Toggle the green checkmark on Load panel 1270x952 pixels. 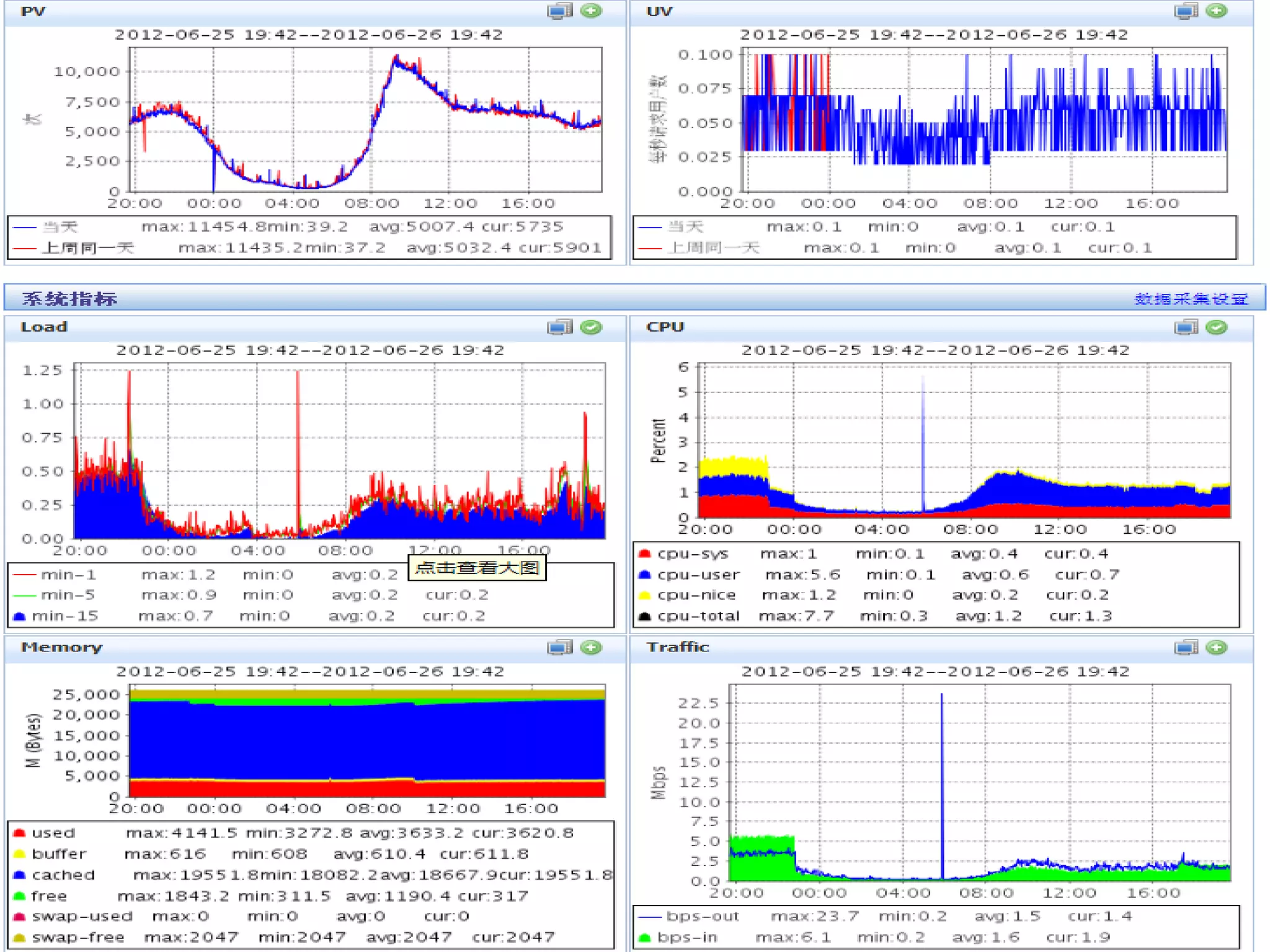(591, 327)
